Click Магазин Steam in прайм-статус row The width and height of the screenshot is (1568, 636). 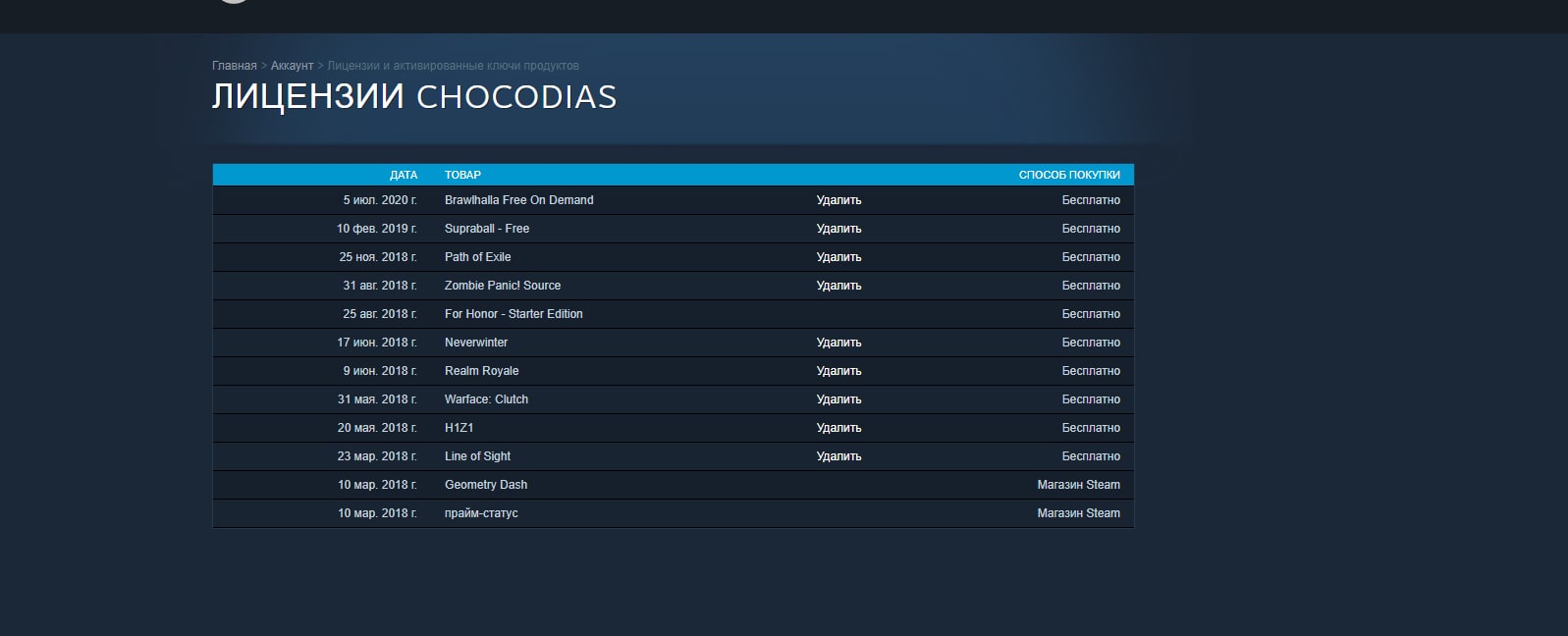(x=1078, y=513)
